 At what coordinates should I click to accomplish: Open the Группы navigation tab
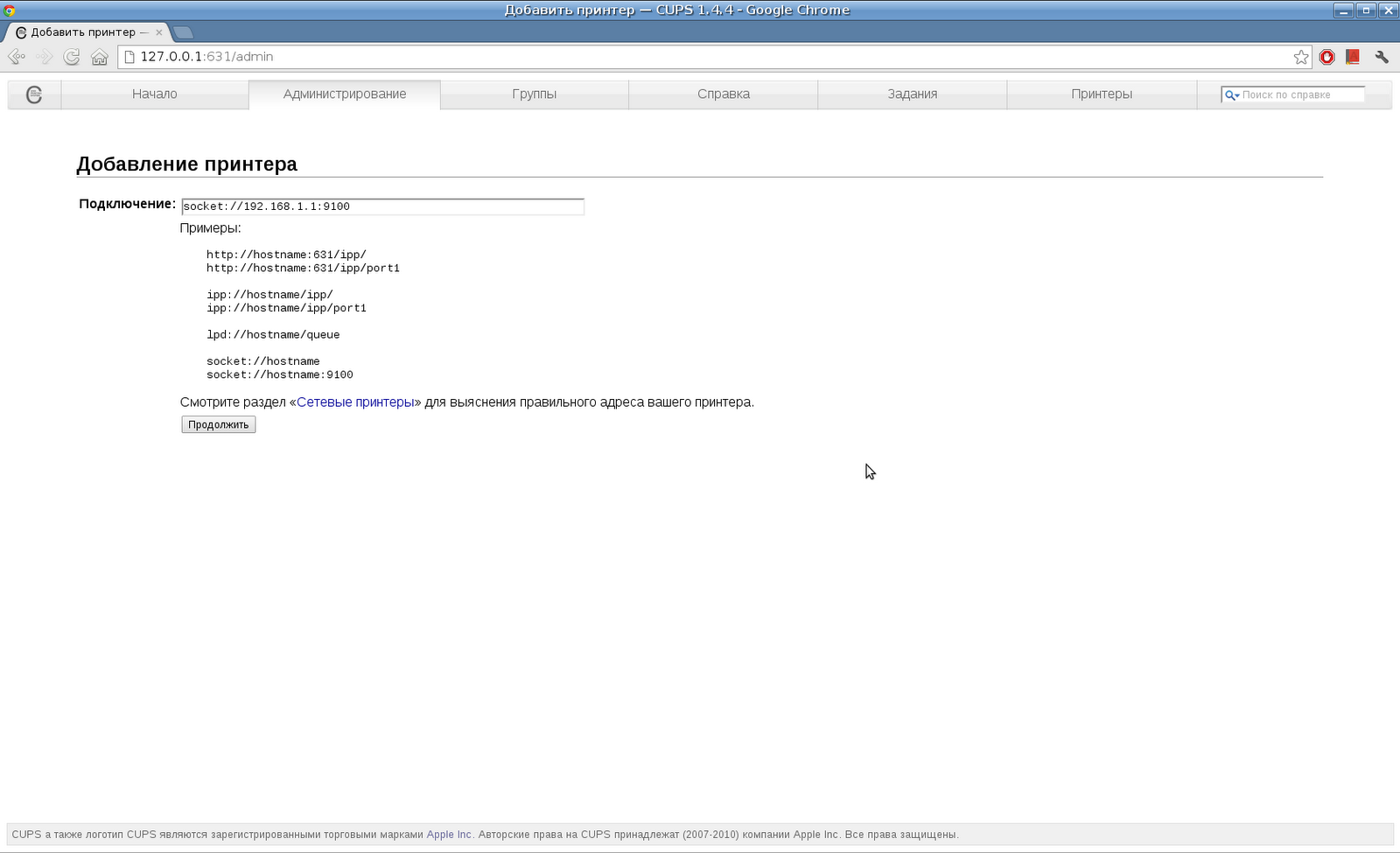tap(535, 94)
